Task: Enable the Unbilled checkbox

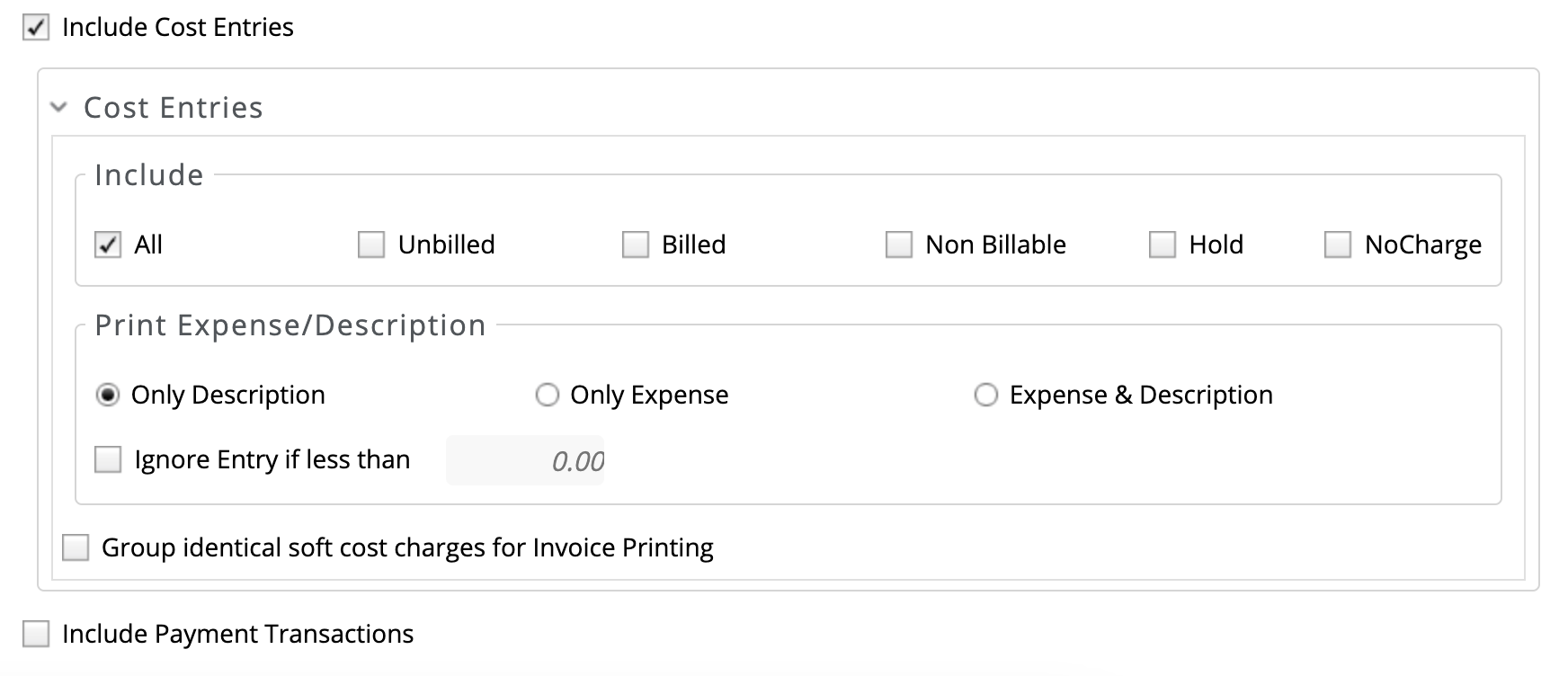Action: point(371,245)
